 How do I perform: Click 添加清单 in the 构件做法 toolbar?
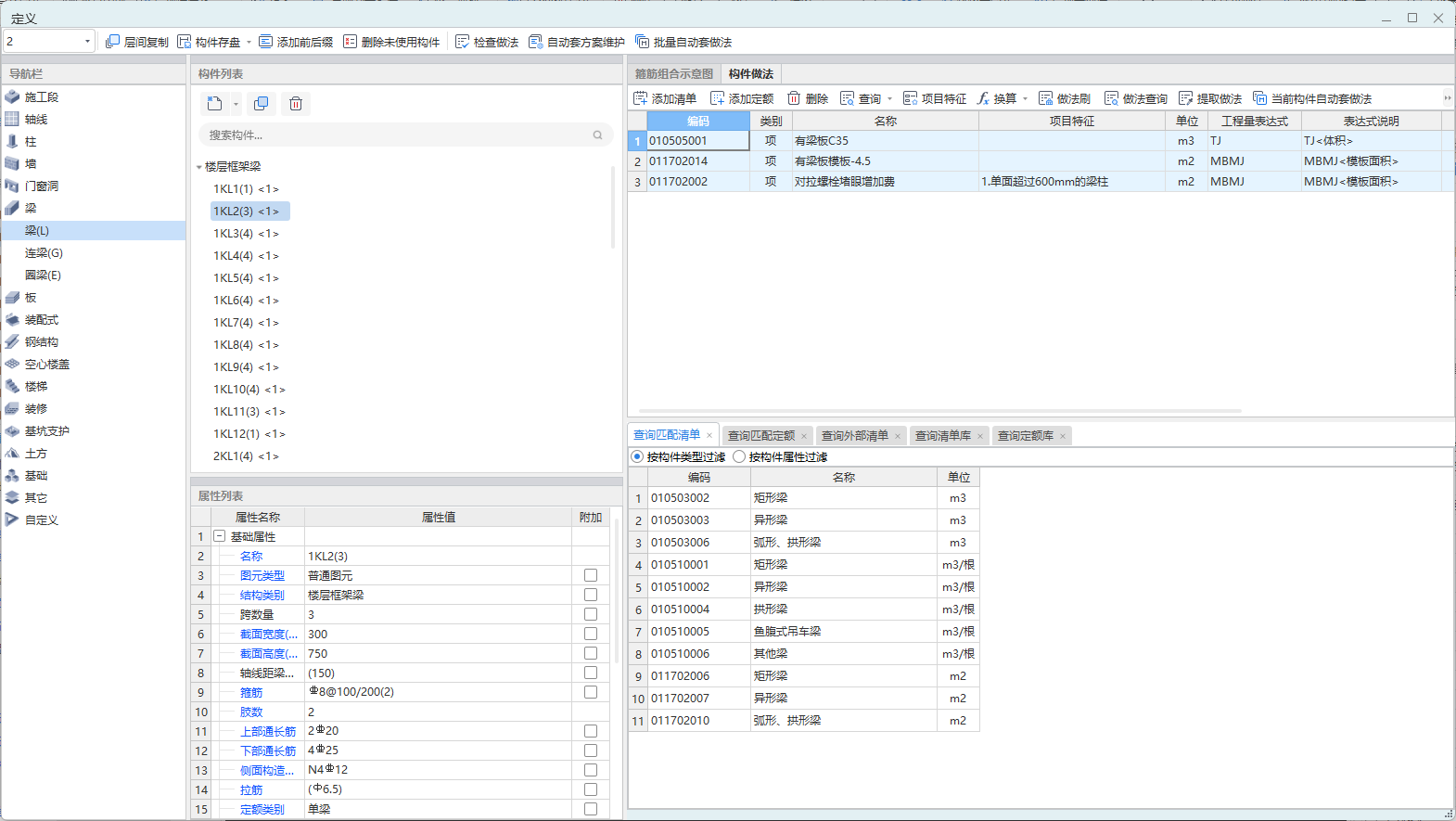(x=665, y=98)
